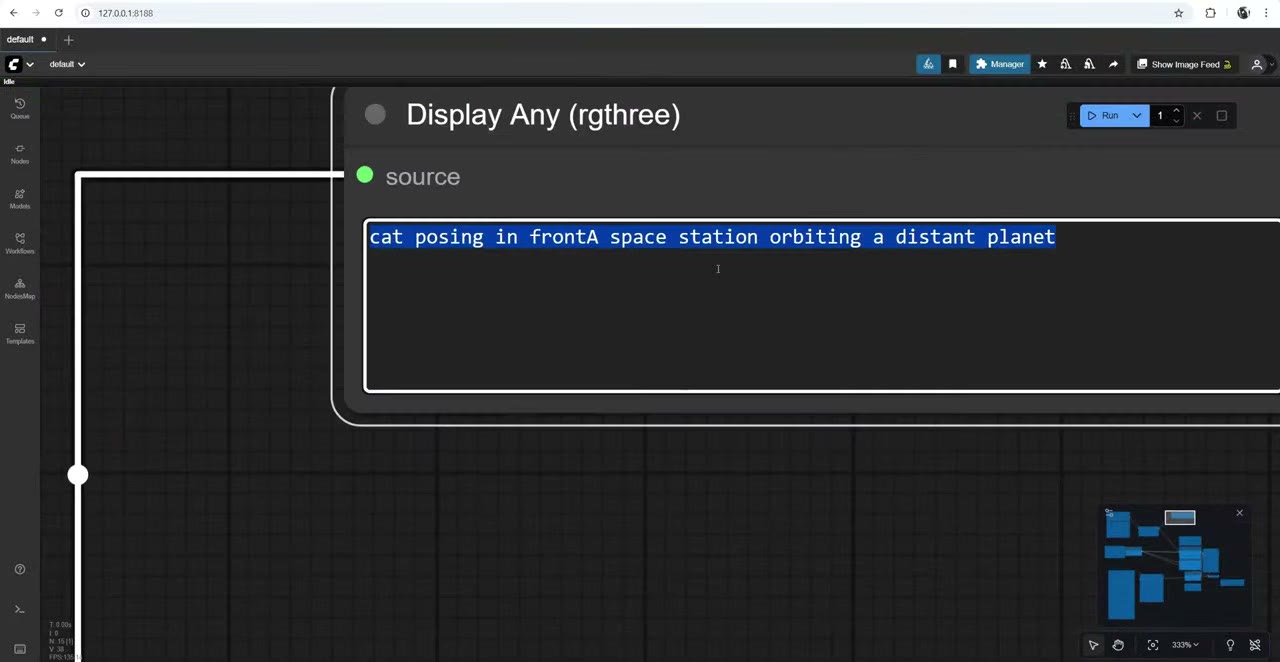Open the Workflows sidebar panel
This screenshot has width=1280, height=662.
(19, 243)
